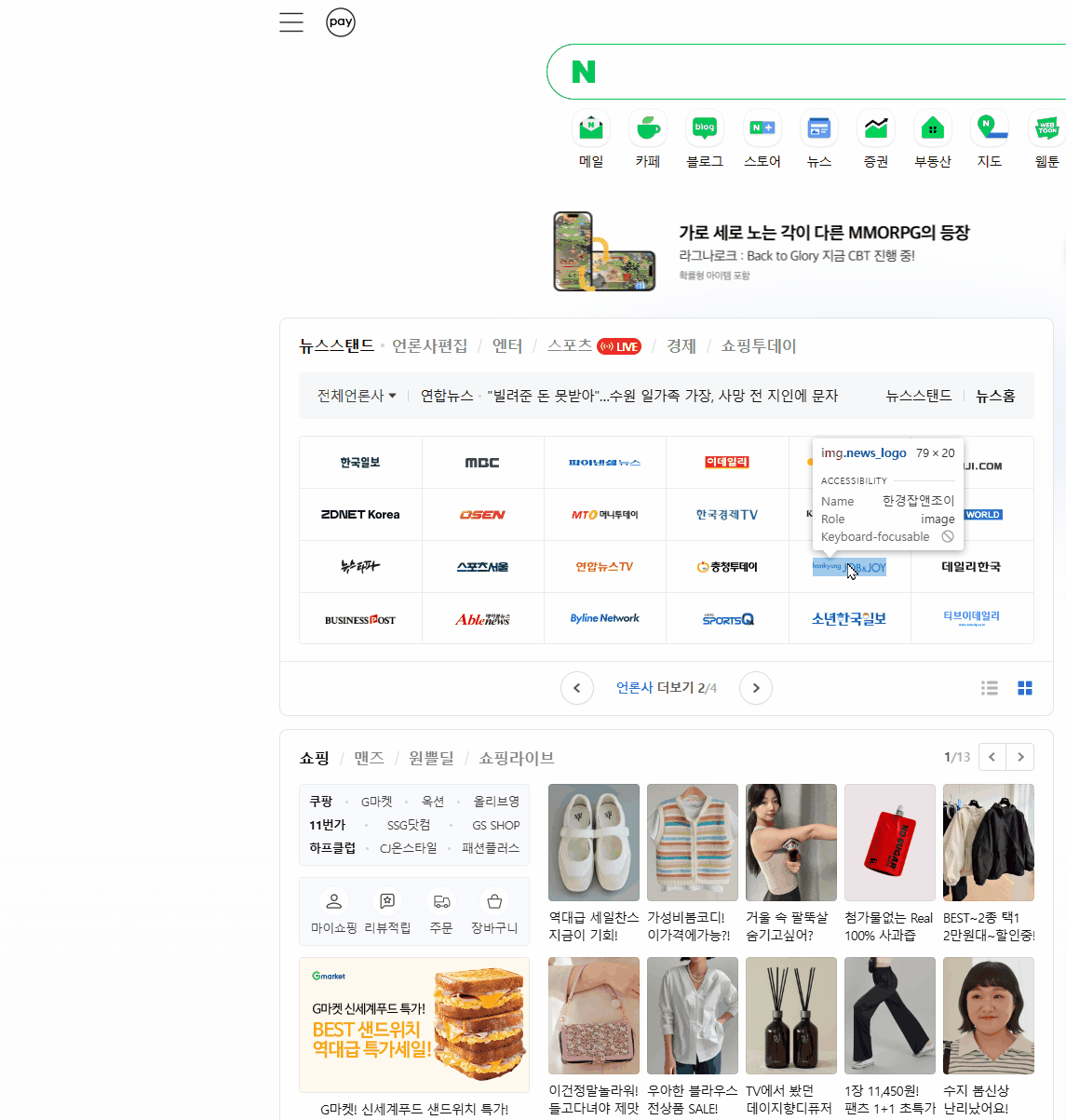Open the 메일 service icon

[591, 128]
